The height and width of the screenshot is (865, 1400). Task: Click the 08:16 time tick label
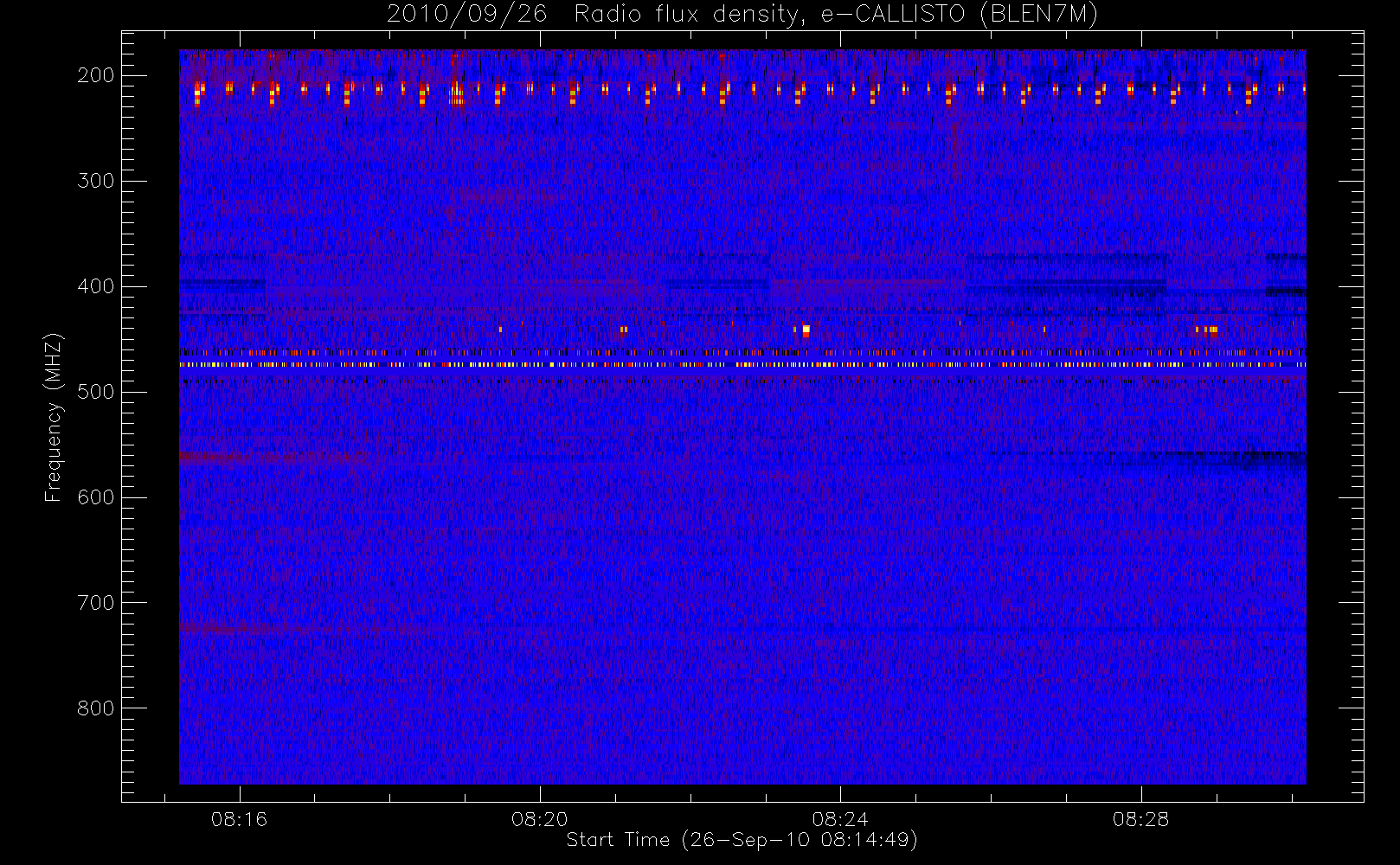point(240,819)
